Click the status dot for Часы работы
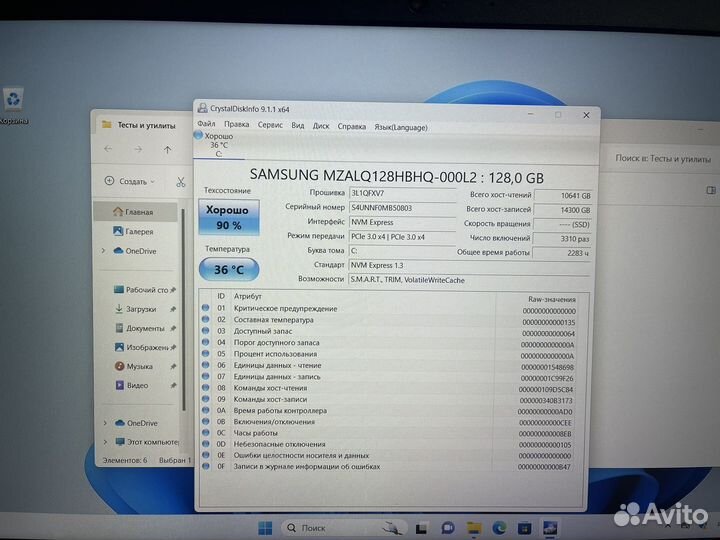The image size is (720, 540). [205, 433]
